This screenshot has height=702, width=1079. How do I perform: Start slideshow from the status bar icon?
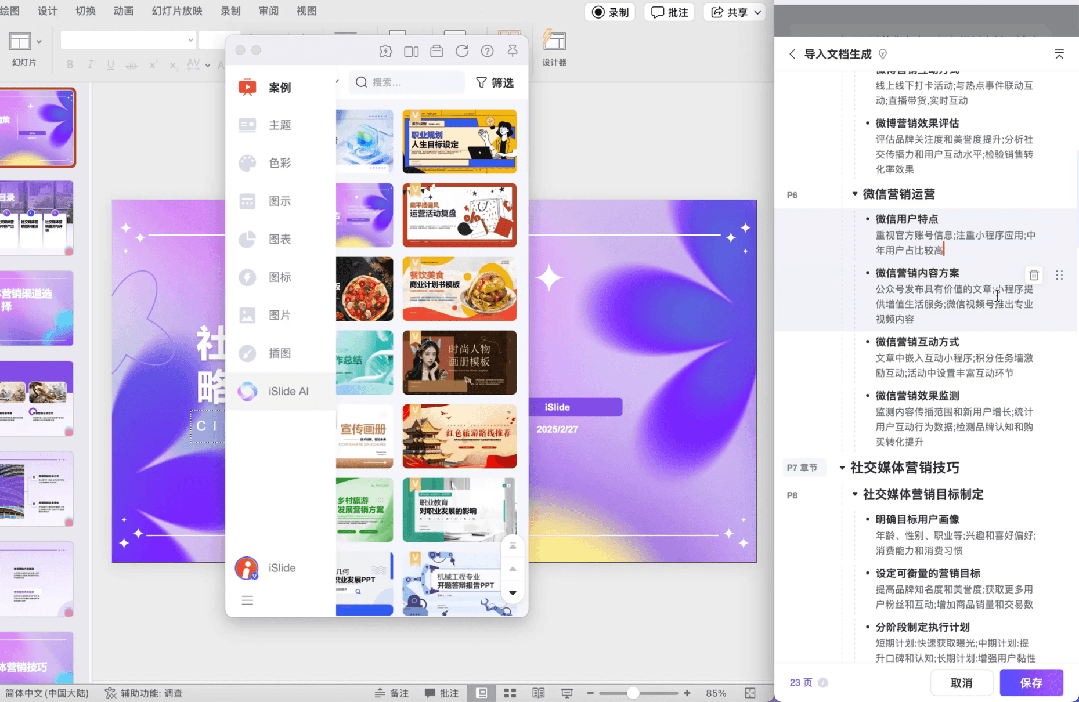pos(566,692)
